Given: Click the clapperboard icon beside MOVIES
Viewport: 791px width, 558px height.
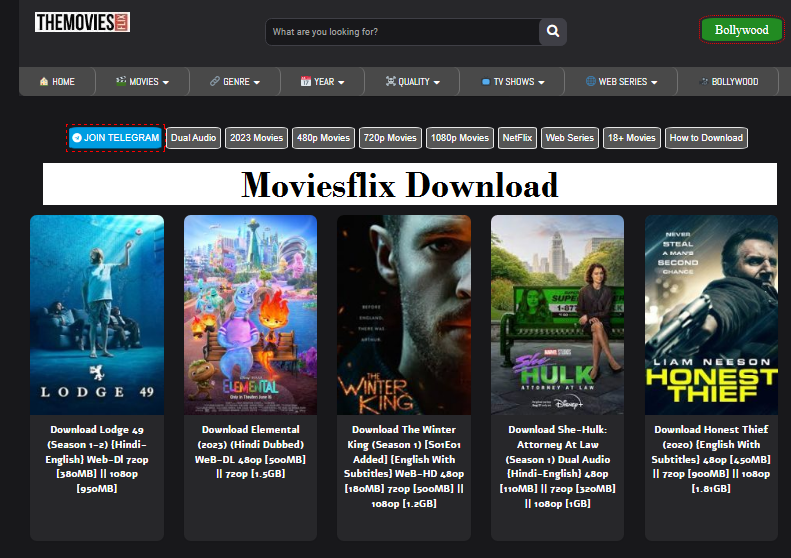Looking at the screenshot, I should click(x=121, y=81).
